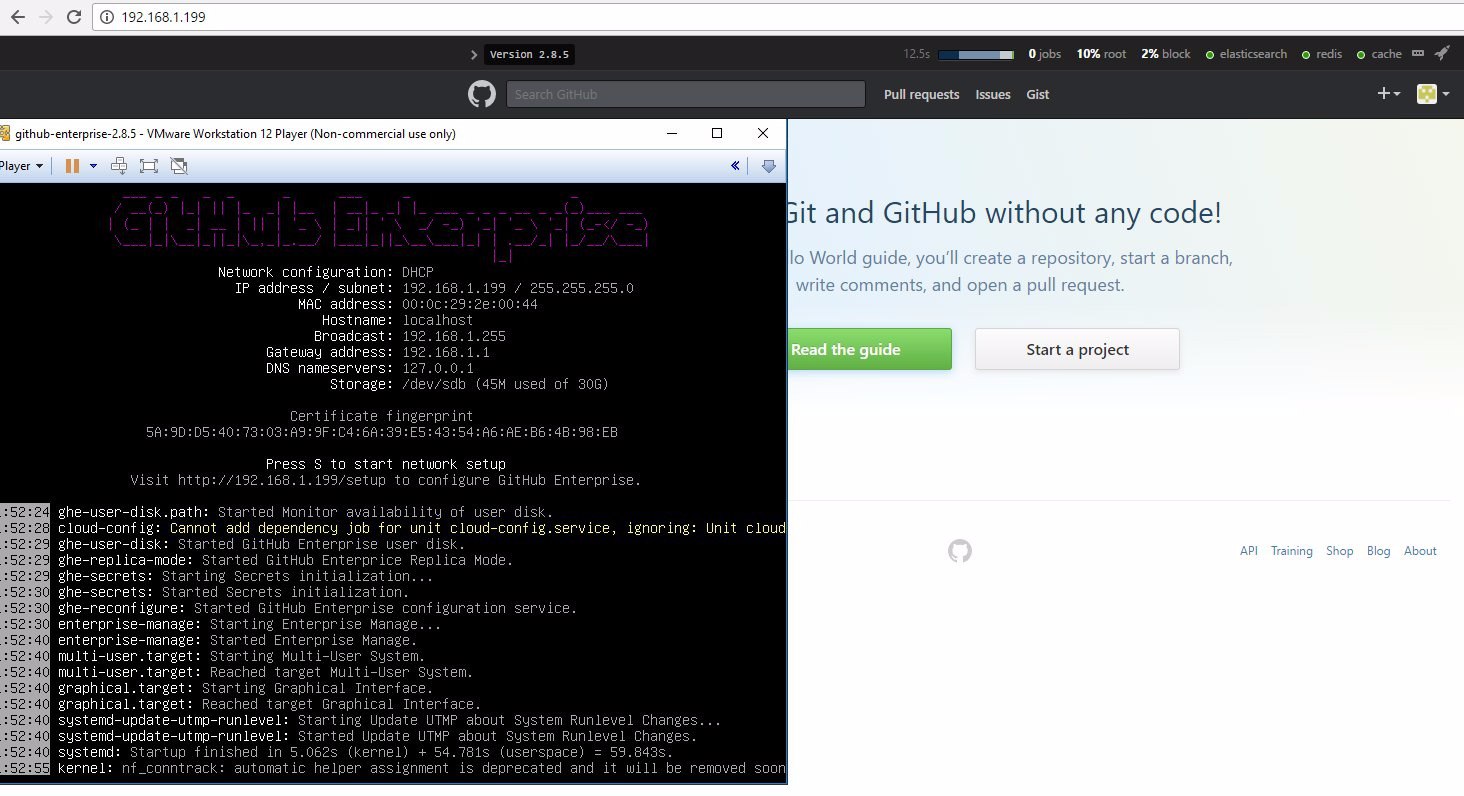1464x796 pixels.
Task: Send Ctrl+Alt+Del to virtual machine
Action: tap(119, 166)
